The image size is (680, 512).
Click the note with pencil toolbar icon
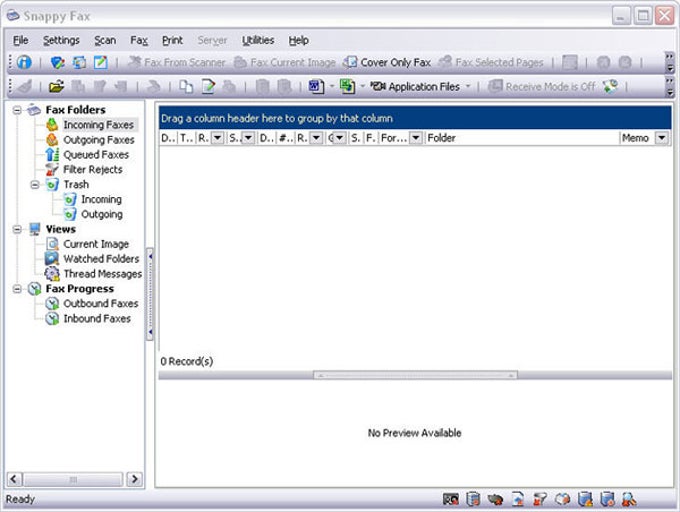pyautogui.click(x=101, y=62)
